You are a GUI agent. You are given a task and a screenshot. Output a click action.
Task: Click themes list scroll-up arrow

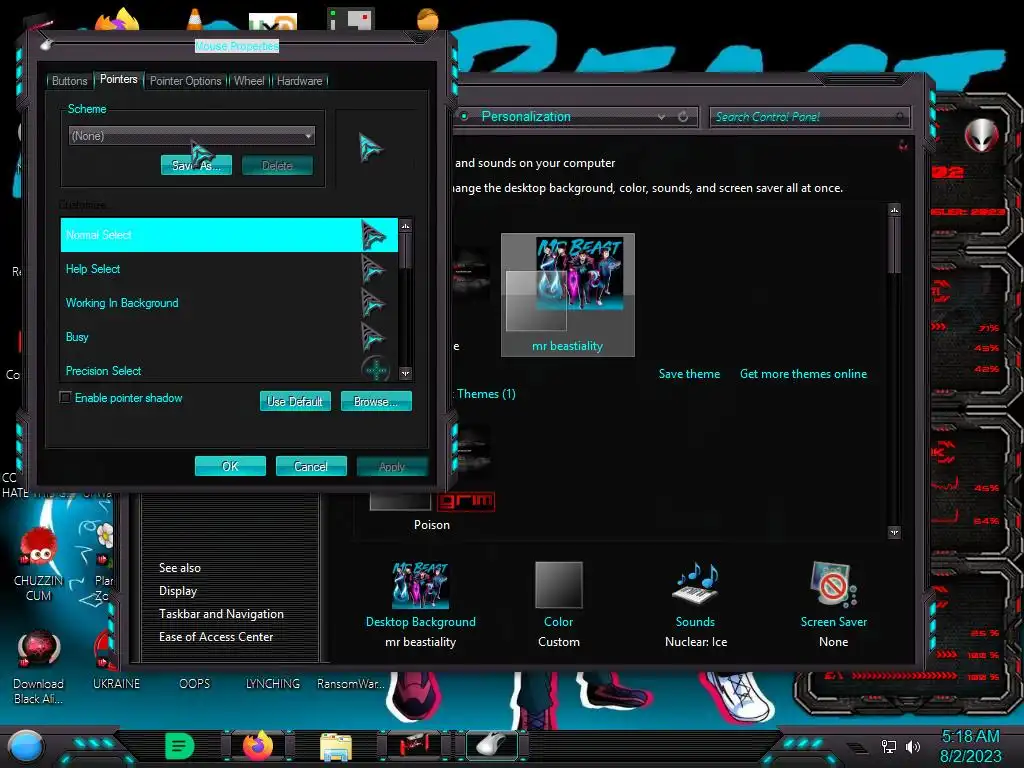894,210
